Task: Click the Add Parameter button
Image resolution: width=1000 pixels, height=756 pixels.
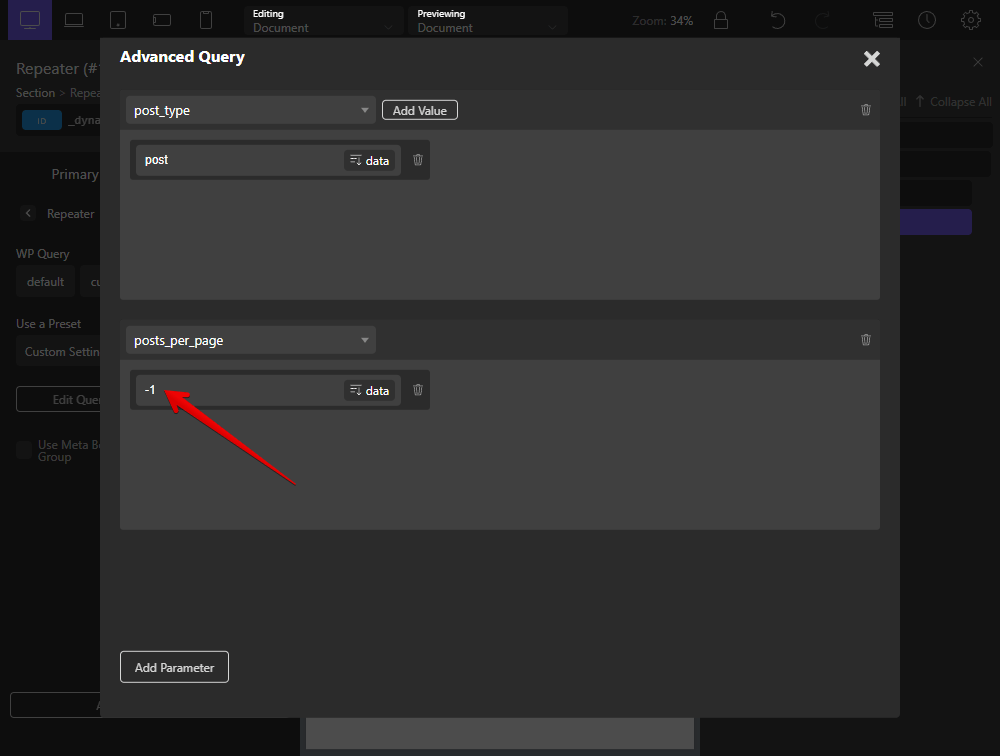Action: [174, 667]
